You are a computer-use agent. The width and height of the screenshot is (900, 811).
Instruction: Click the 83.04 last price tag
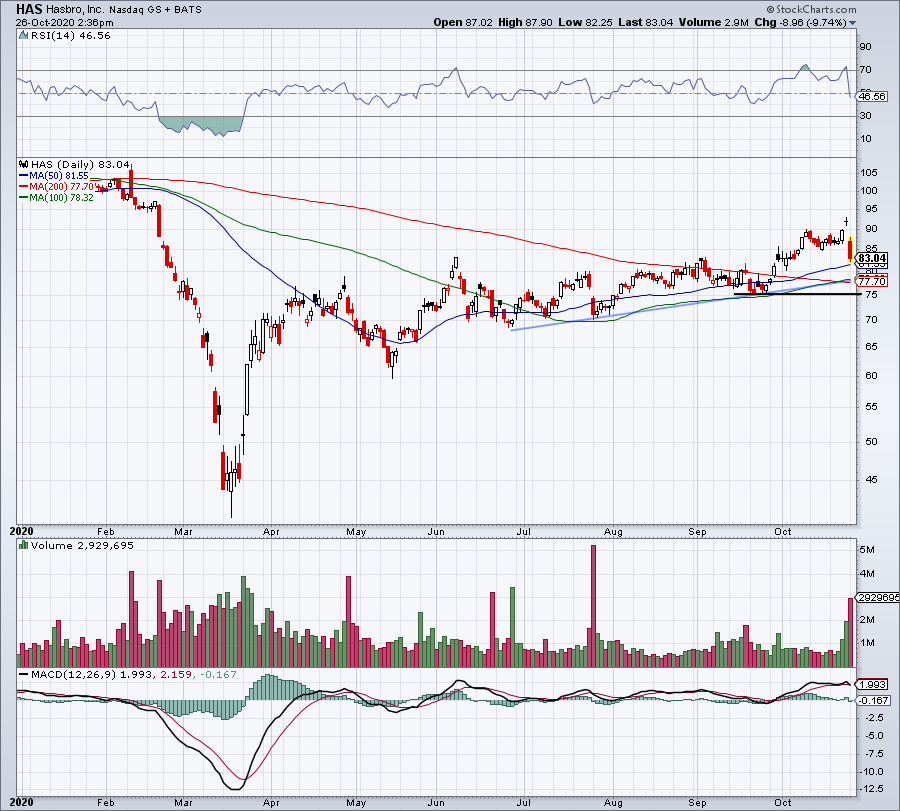tap(872, 258)
